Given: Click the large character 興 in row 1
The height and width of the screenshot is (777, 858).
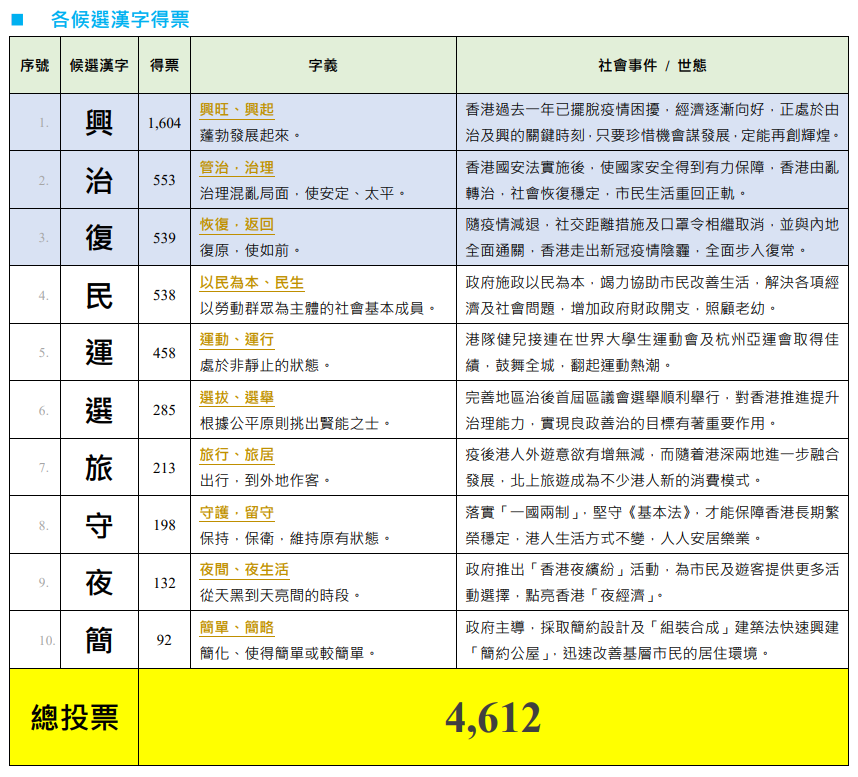Looking at the screenshot, I should coord(99,122).
